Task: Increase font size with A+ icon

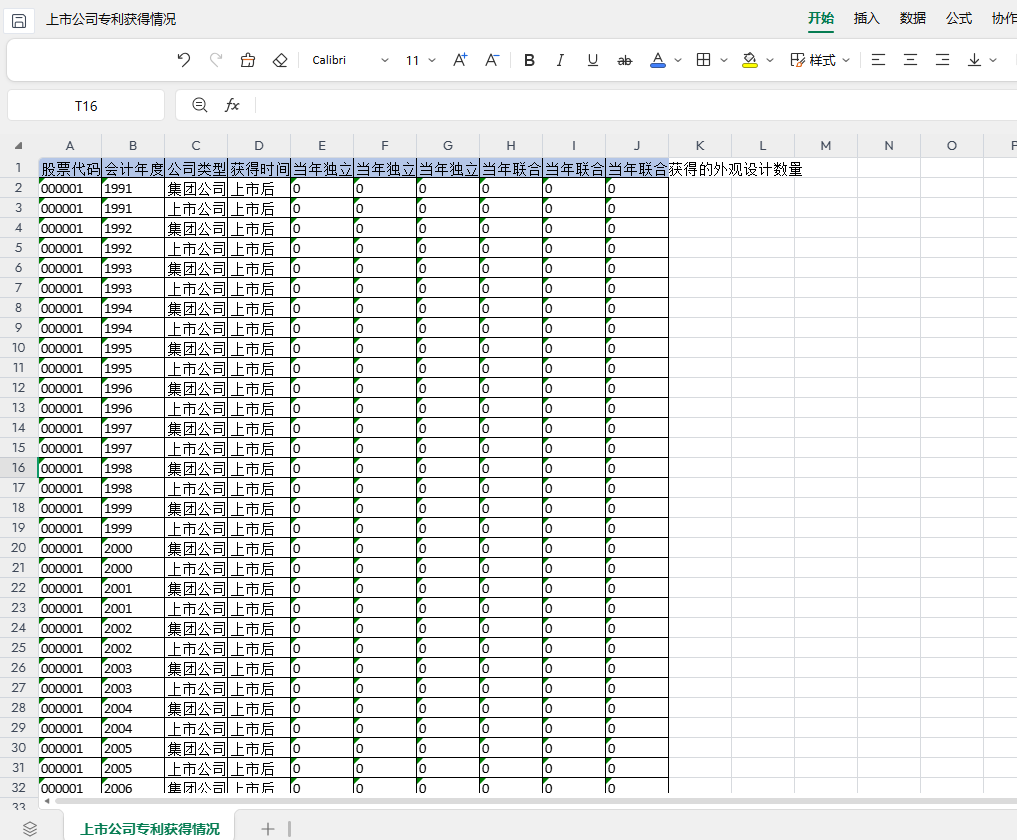Action: 460,60
